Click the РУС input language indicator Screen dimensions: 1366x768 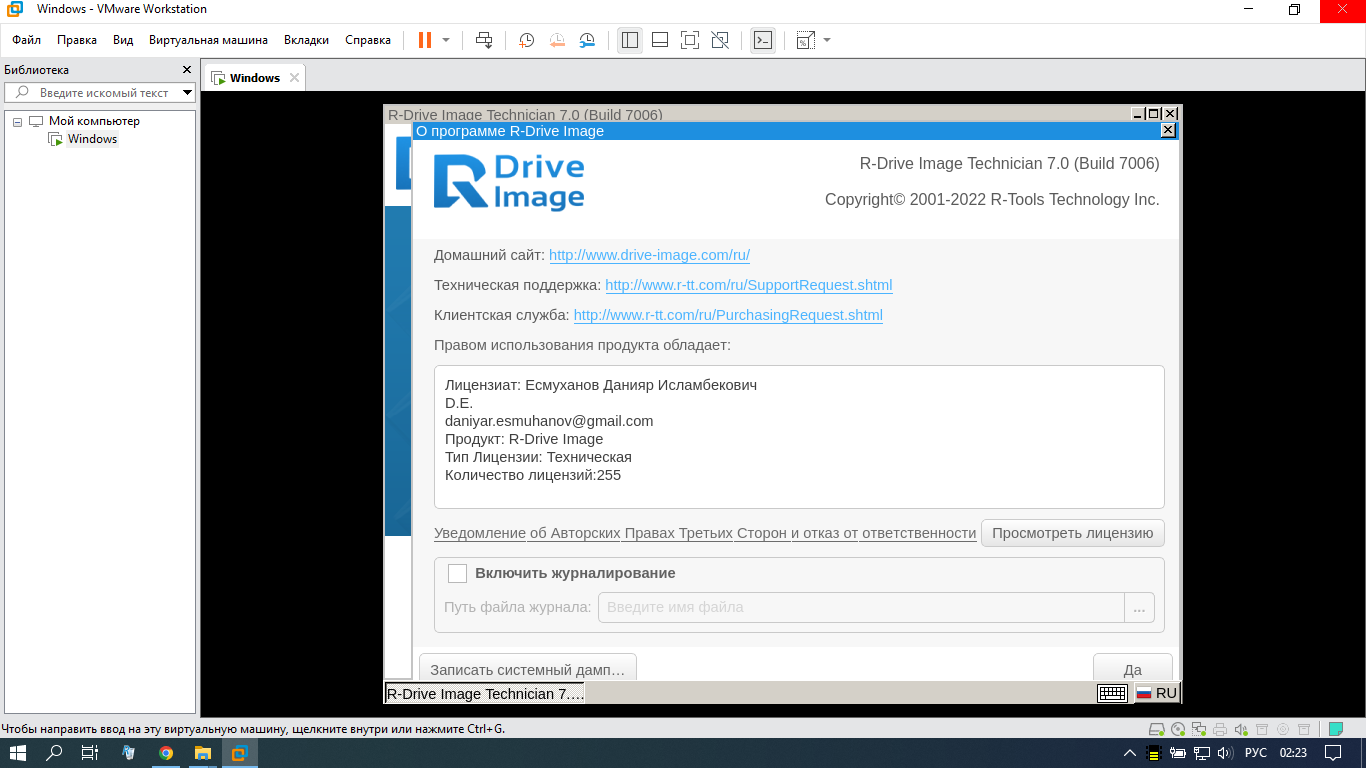coord(1255,753)
